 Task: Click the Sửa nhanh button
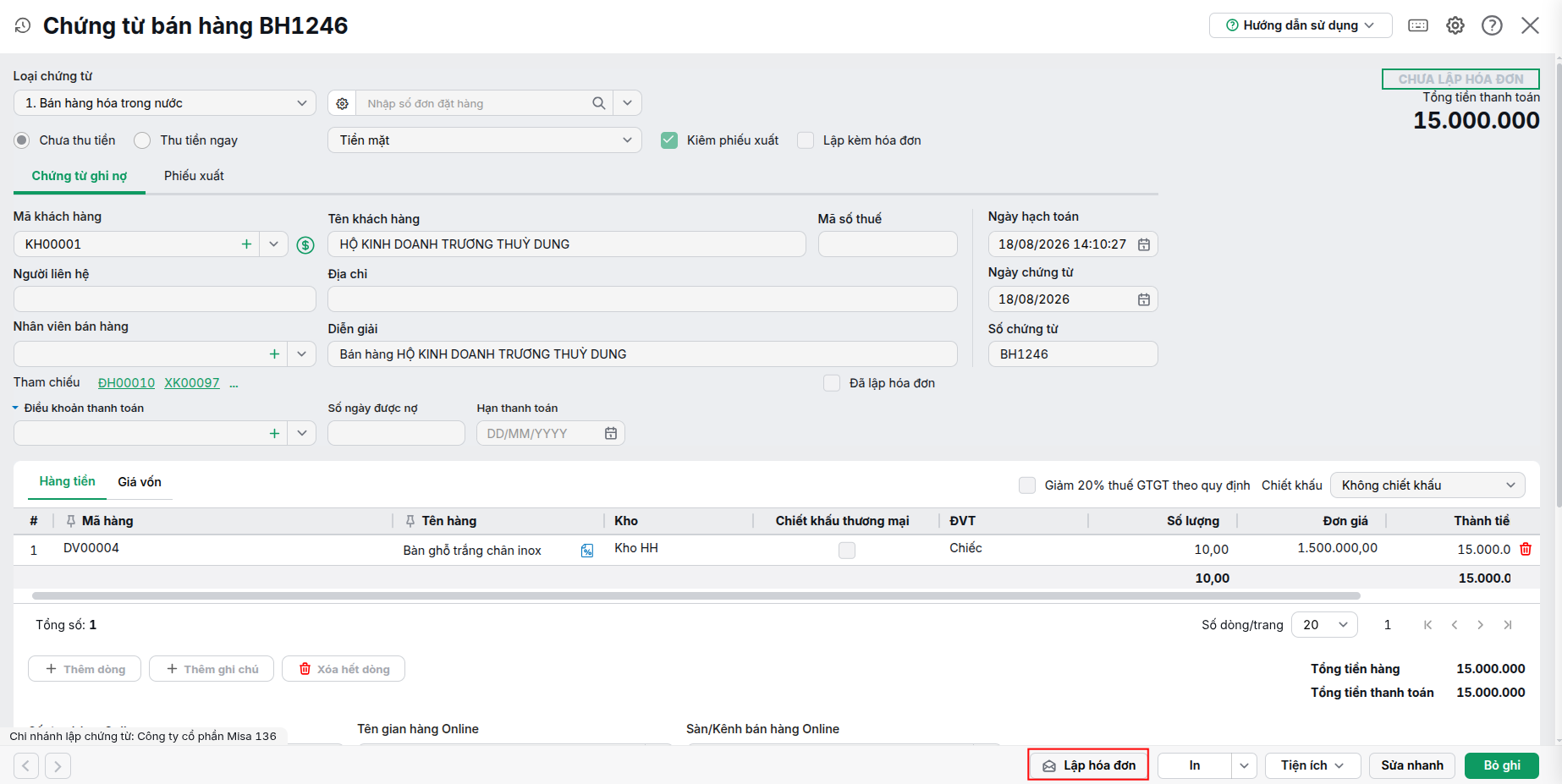click(x=1412, y=766)
